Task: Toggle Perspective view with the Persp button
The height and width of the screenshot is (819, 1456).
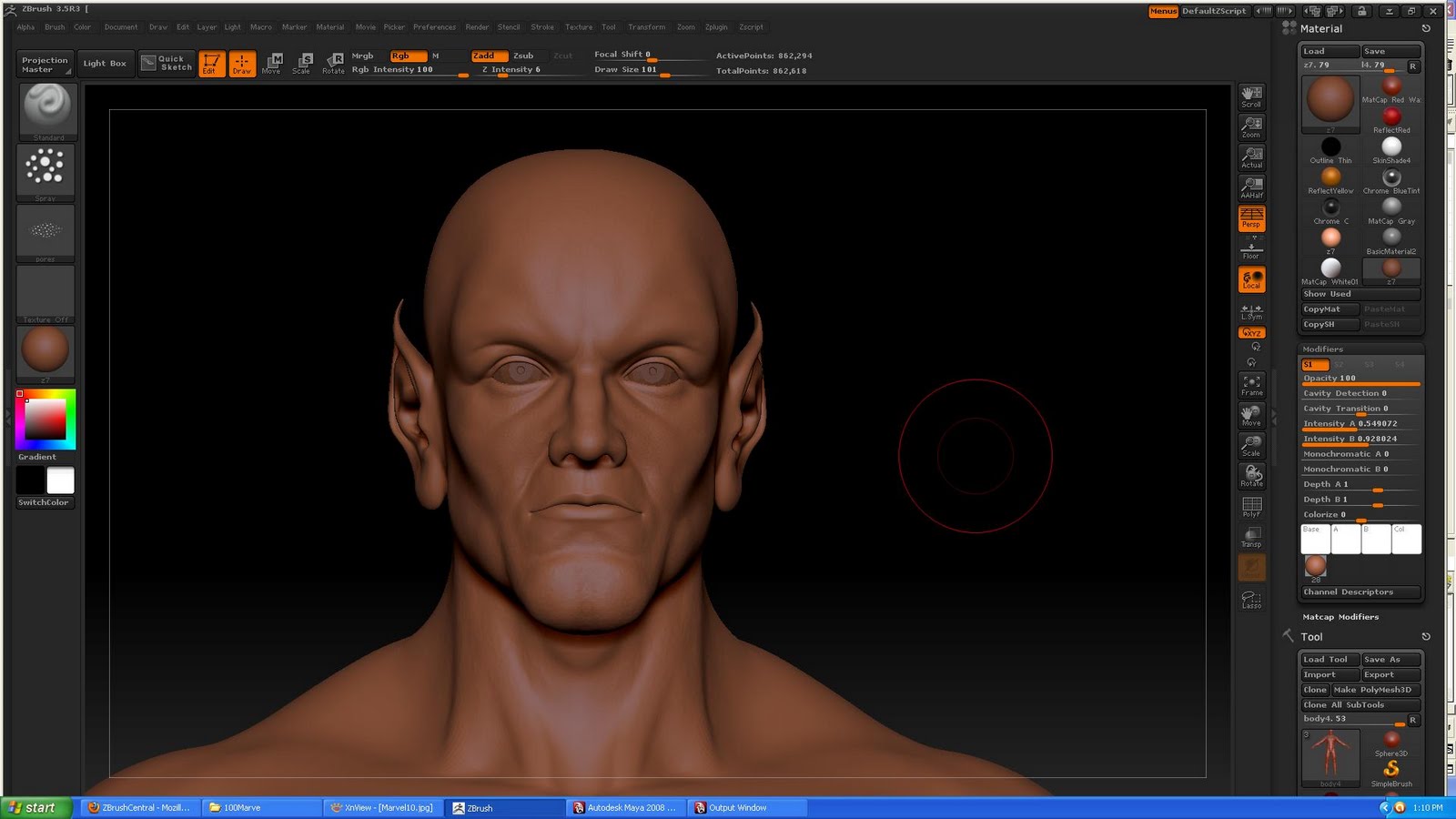Action: click(1251, 218)
